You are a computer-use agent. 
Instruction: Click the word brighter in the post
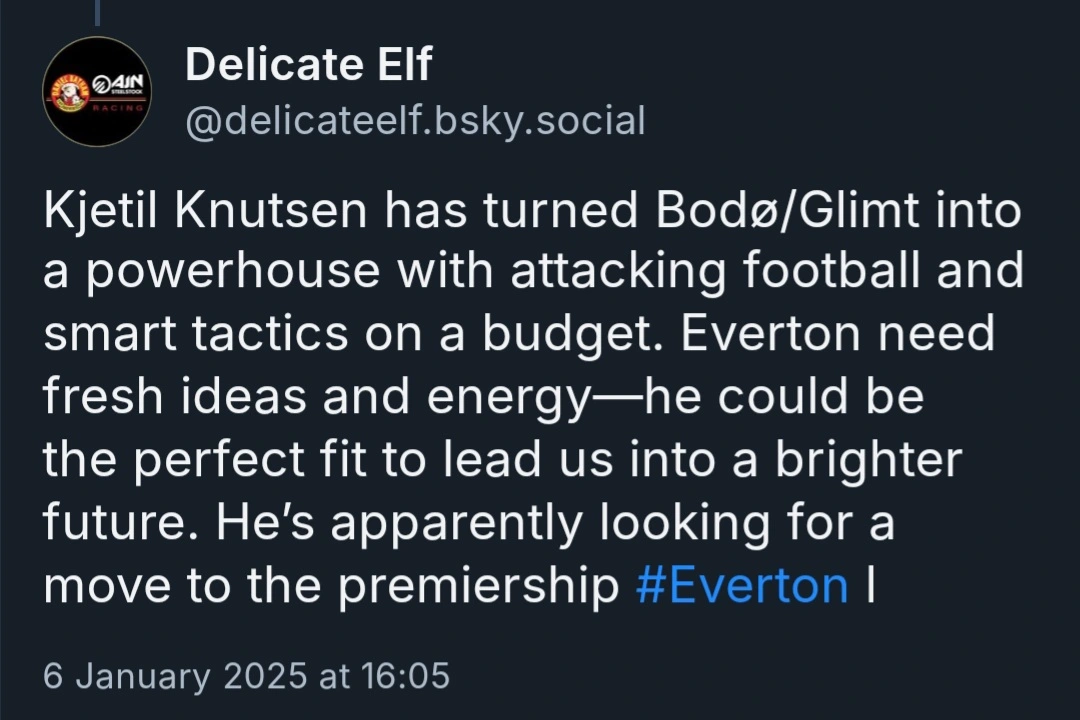point(859,461)
